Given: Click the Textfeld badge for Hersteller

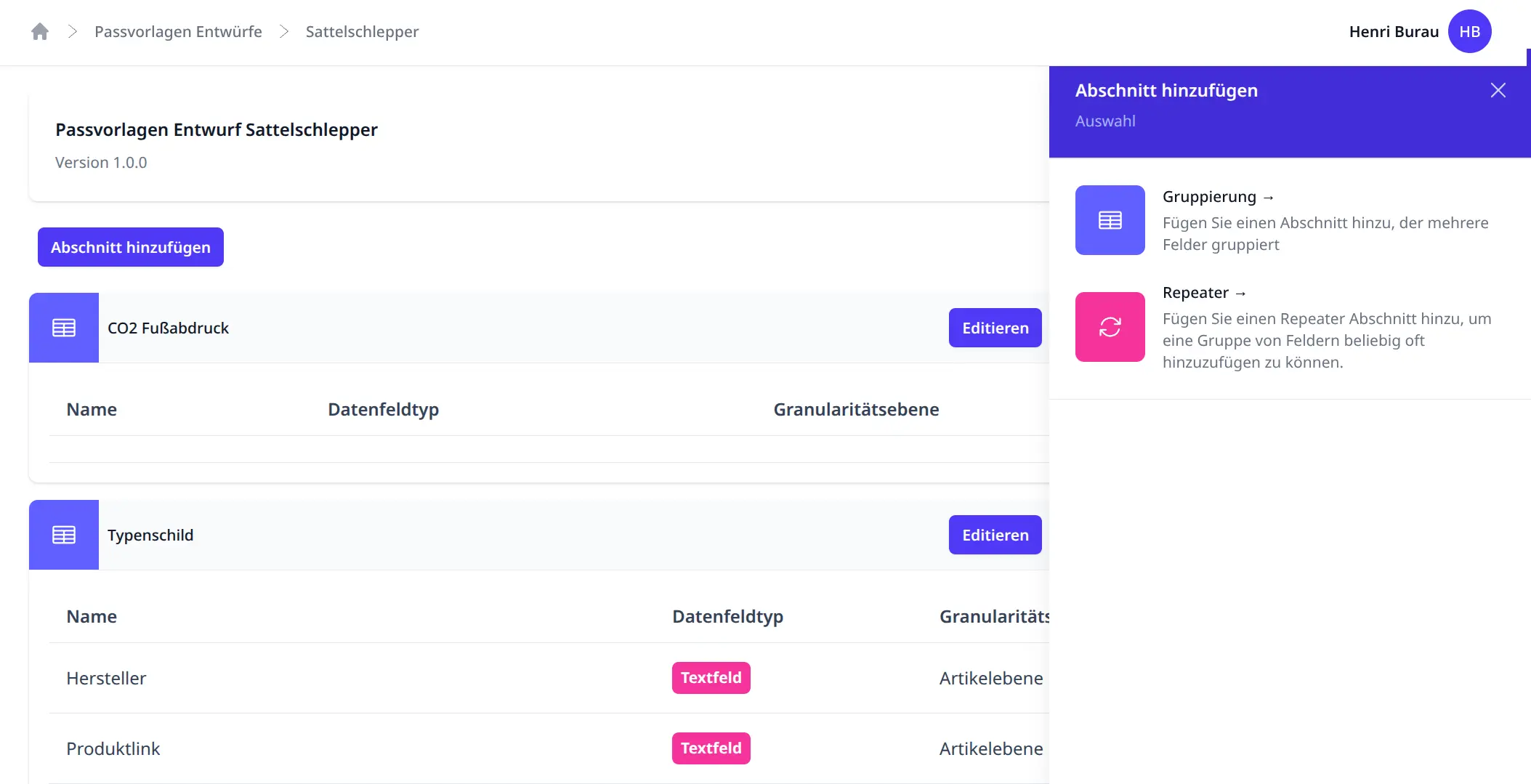Looking at the screenshot, I should point(711,678).
